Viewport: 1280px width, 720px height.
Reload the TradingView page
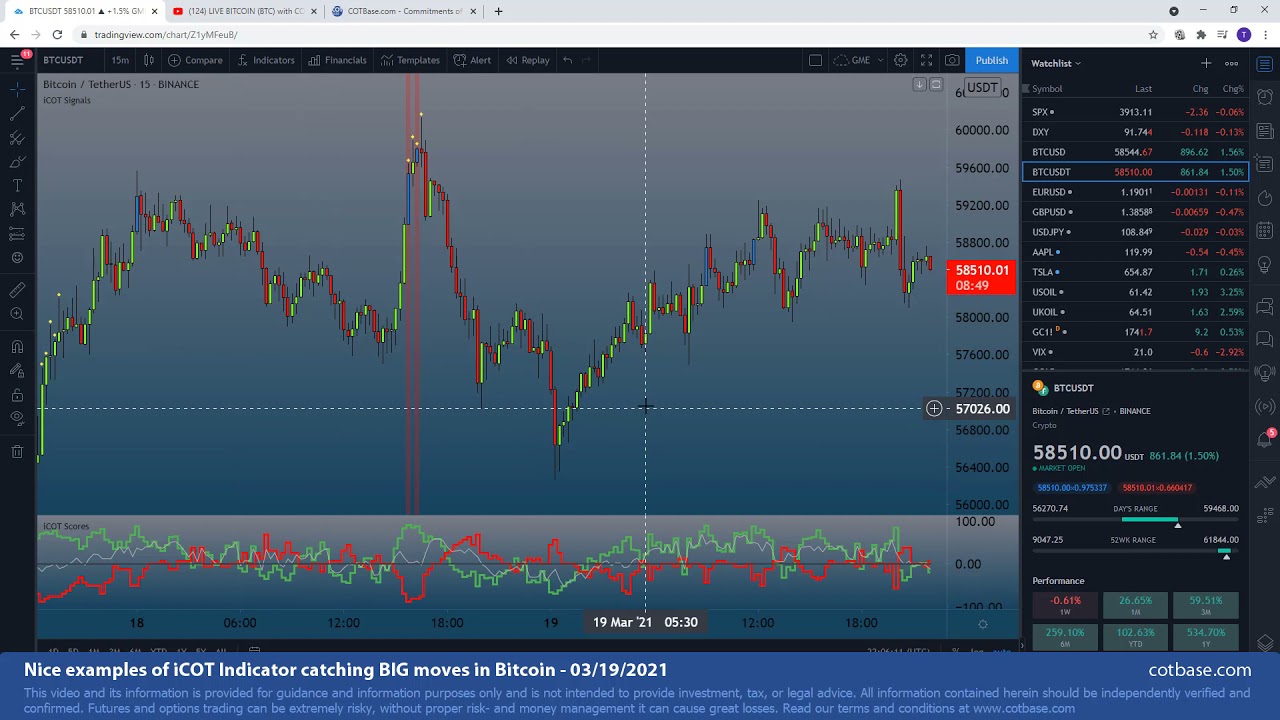(58, 34)
